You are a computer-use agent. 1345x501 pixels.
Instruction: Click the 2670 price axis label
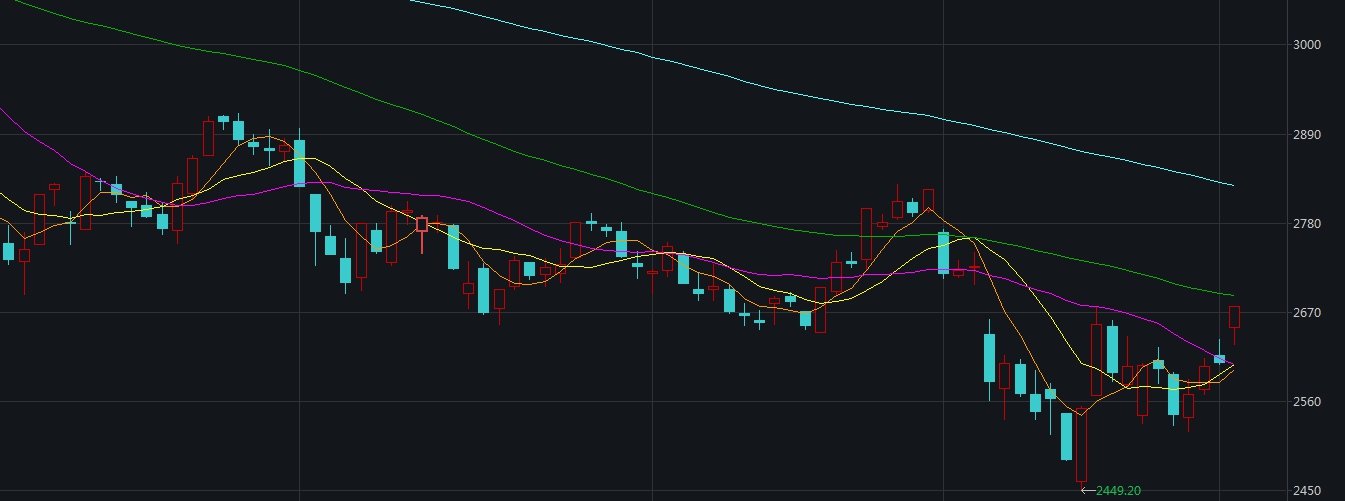click(1308, 313)
